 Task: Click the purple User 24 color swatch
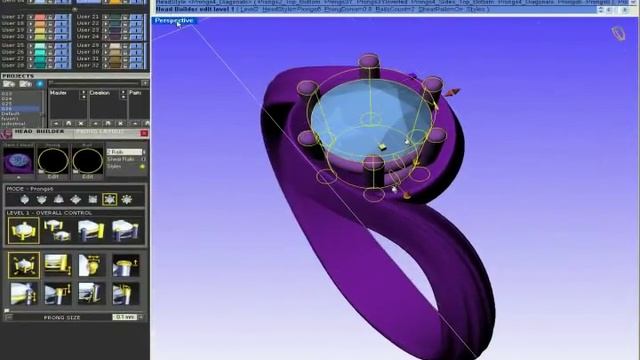(x=115, y=37)
